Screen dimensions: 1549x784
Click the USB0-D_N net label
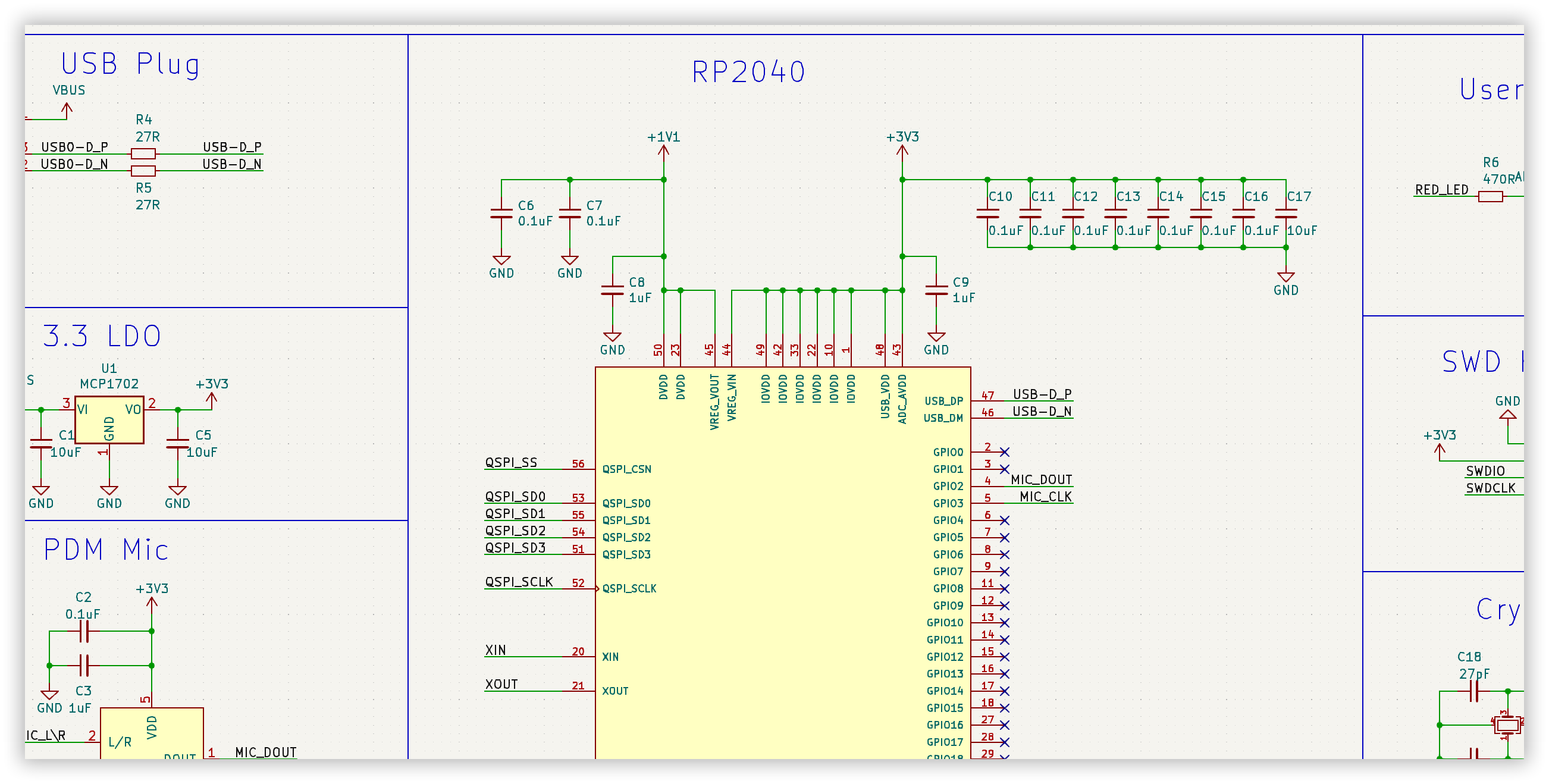[x=74, y=164]
